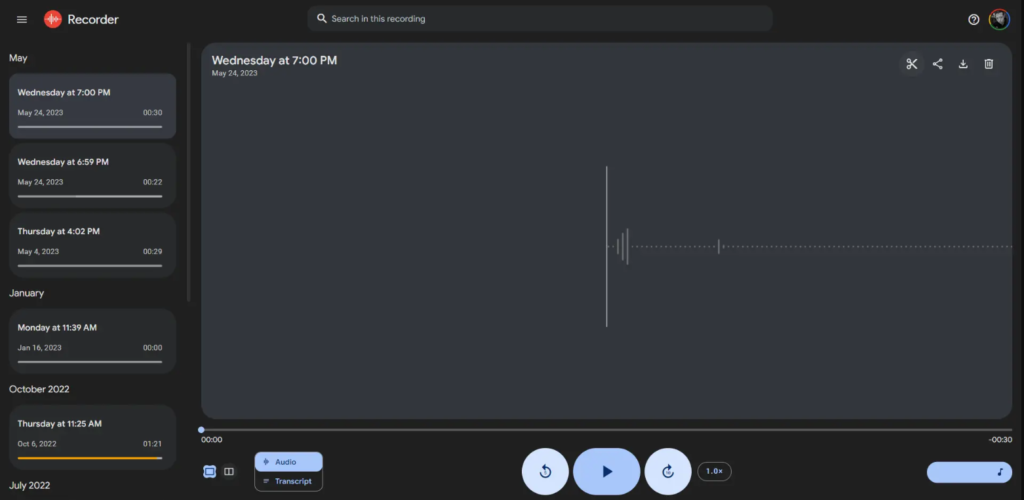The height and width of the screenshot is (500, 1024).
Task: Open recording Wednesday at 7:00 PM
Action: pyautogui.click(x=92, y=106)
